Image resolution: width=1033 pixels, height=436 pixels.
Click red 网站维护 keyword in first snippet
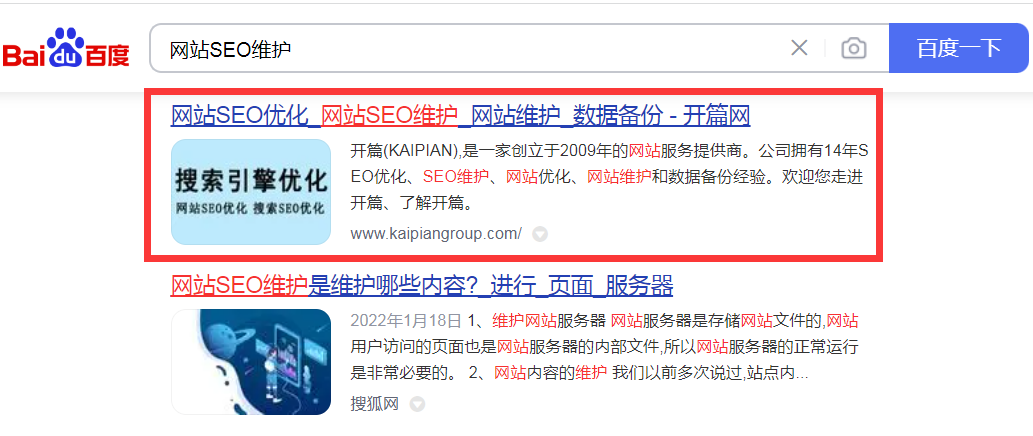(x=619, y=177)
